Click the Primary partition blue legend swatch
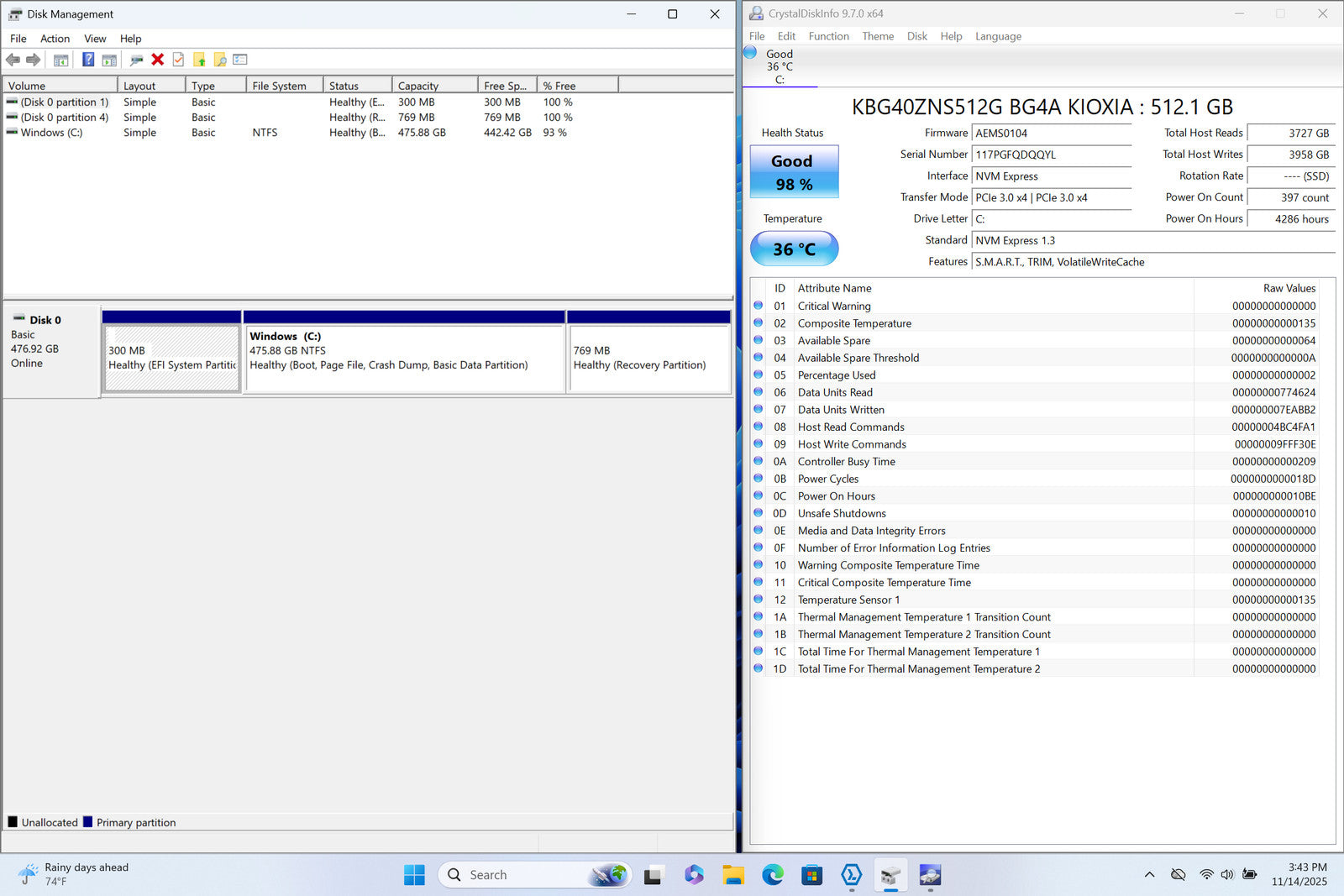The width and height of the screenshot is (1344, 896). [87, 822]
